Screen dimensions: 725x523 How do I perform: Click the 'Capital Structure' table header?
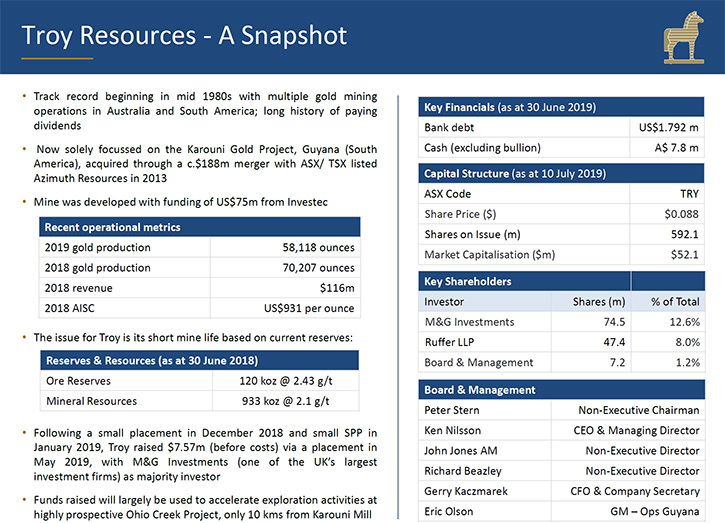pyautogui.click(x=561, y=173)
